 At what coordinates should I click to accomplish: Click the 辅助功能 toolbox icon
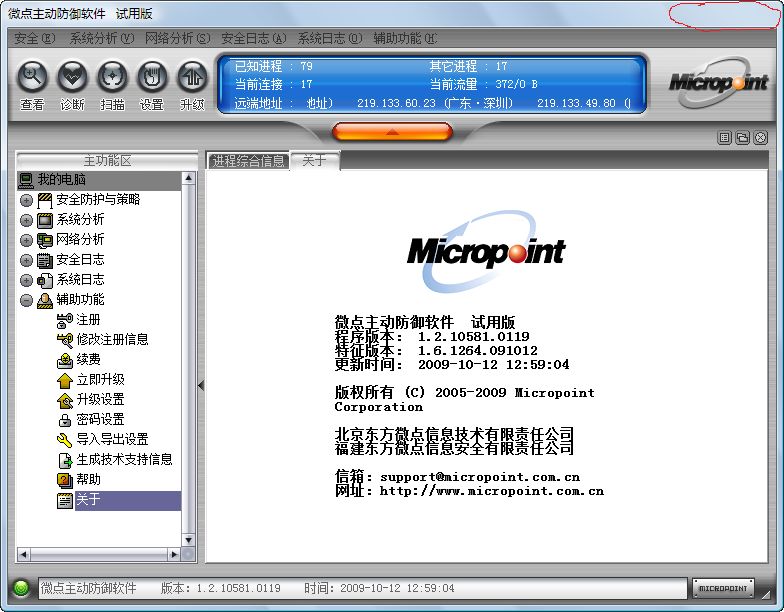(44, 300)
